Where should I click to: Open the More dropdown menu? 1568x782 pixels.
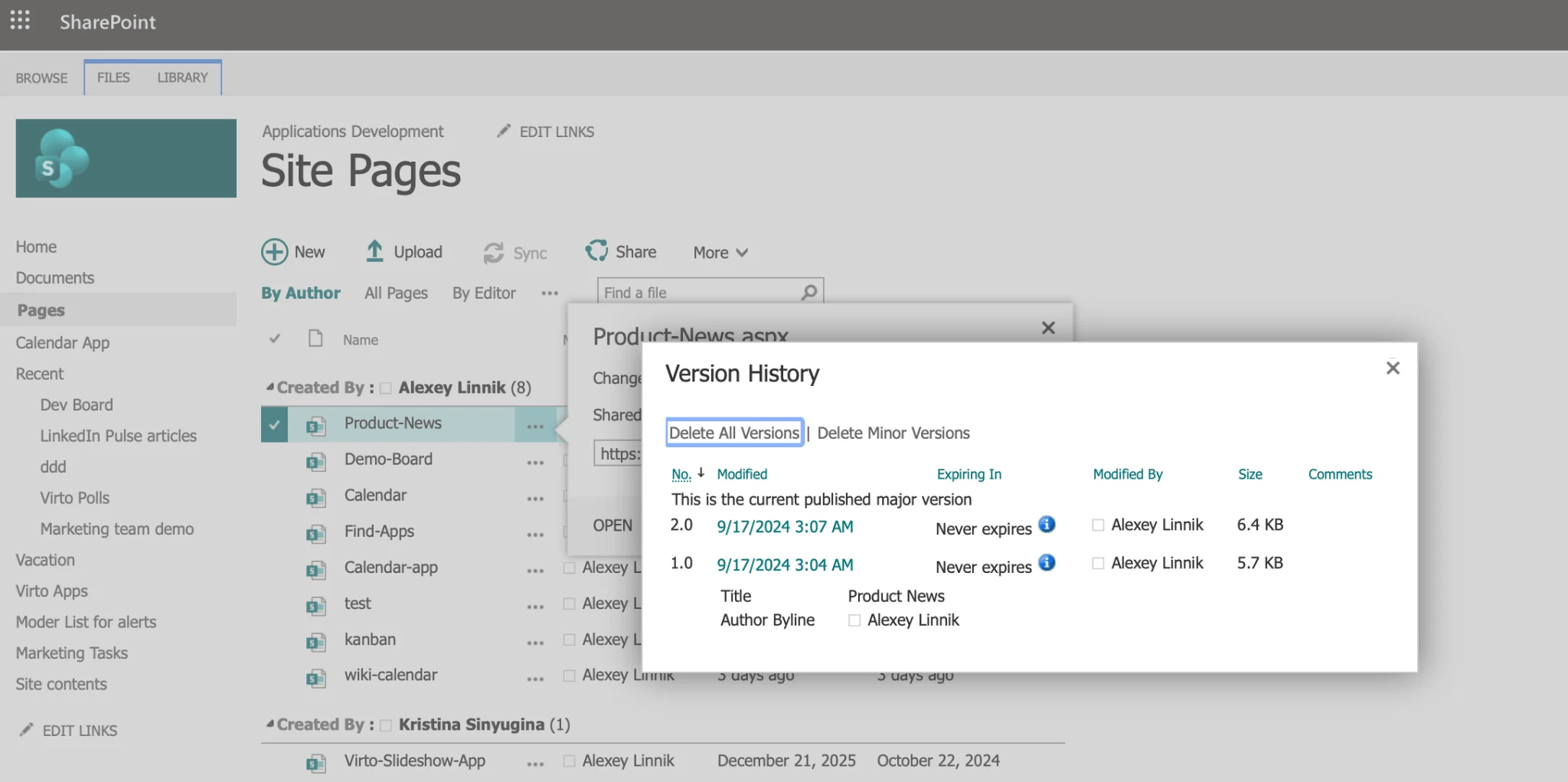pos(720,252)
